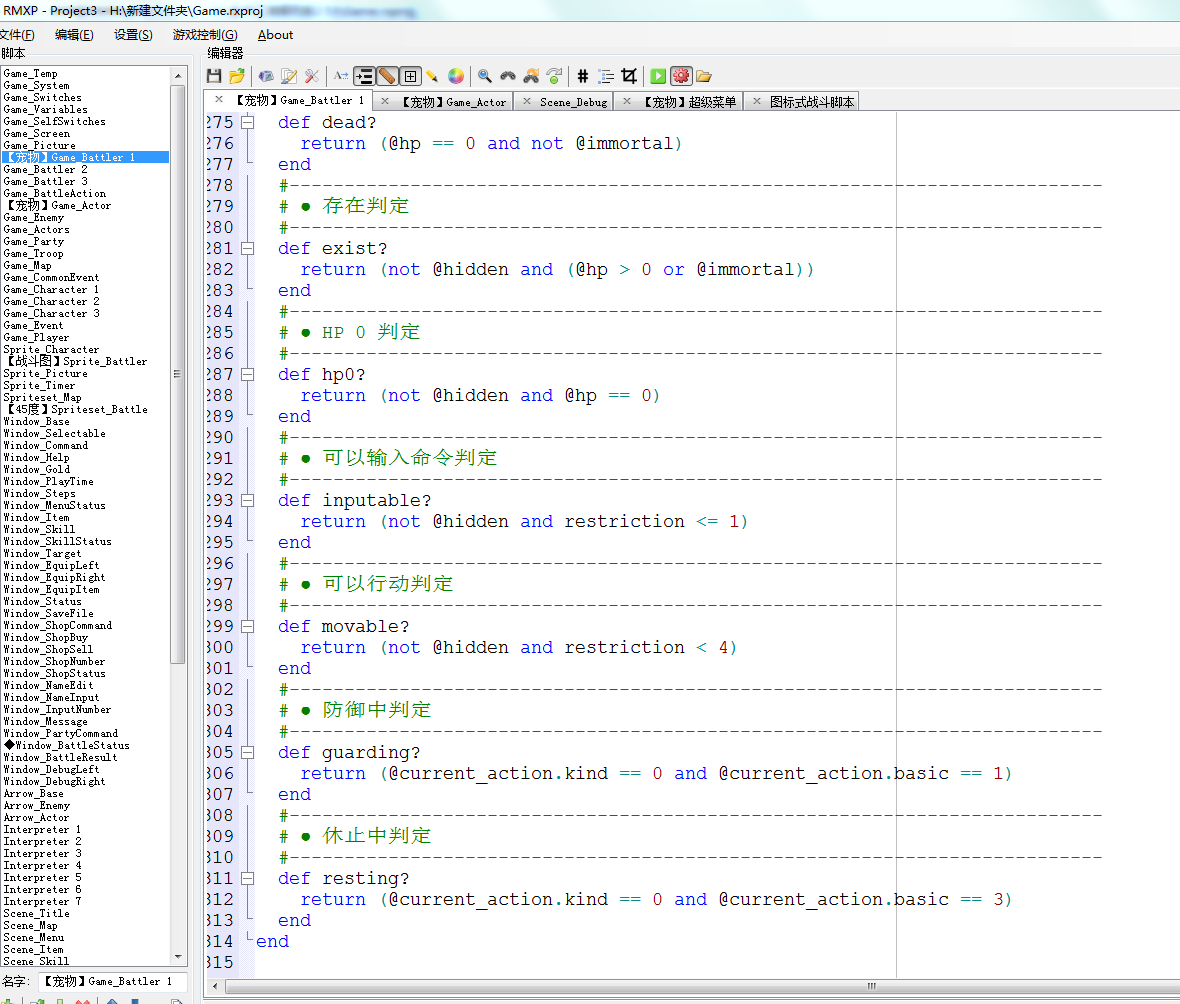Toggle the ruler toolbar button
This screenshot has height=1004, width=1180.
(x=387, y=76)
